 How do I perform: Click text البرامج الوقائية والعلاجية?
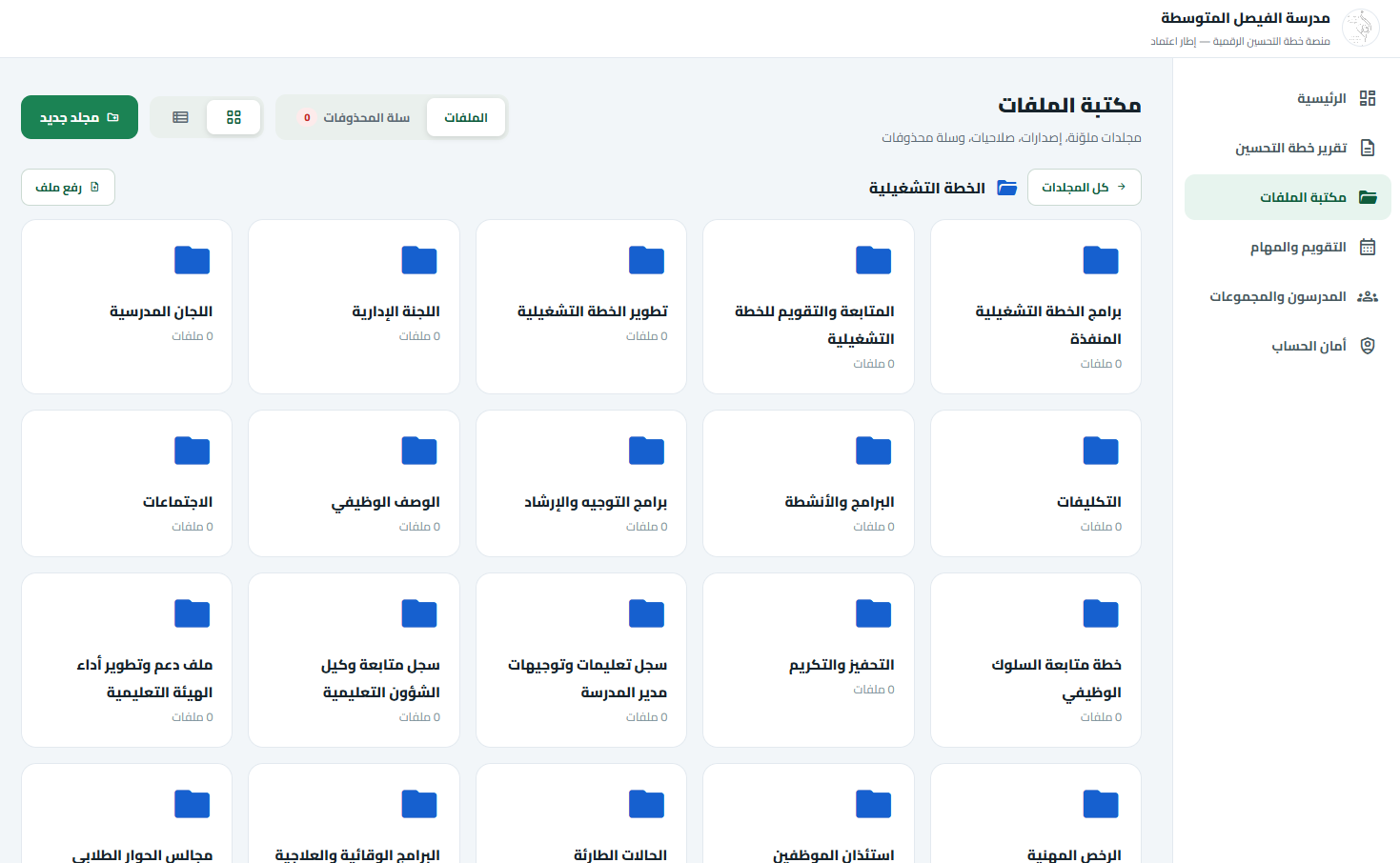tap(357, 854)
